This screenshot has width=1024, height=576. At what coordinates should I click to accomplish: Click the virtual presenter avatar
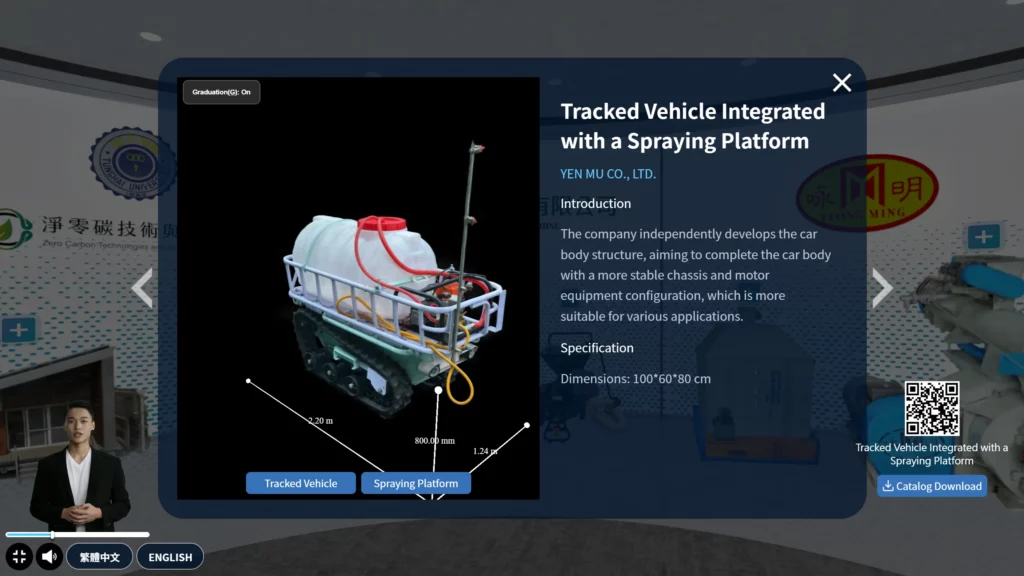click(x=78, y=470)
